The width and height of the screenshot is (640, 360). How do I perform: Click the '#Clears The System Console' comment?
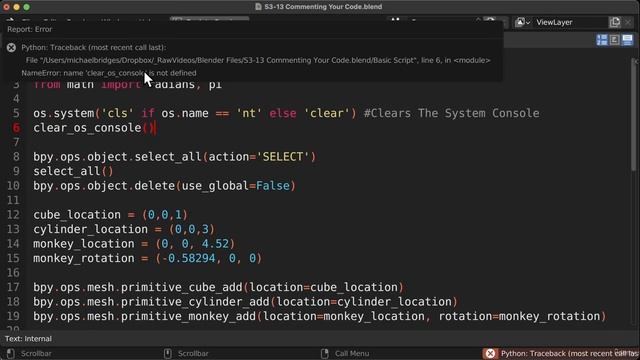(x=451, y=113)
